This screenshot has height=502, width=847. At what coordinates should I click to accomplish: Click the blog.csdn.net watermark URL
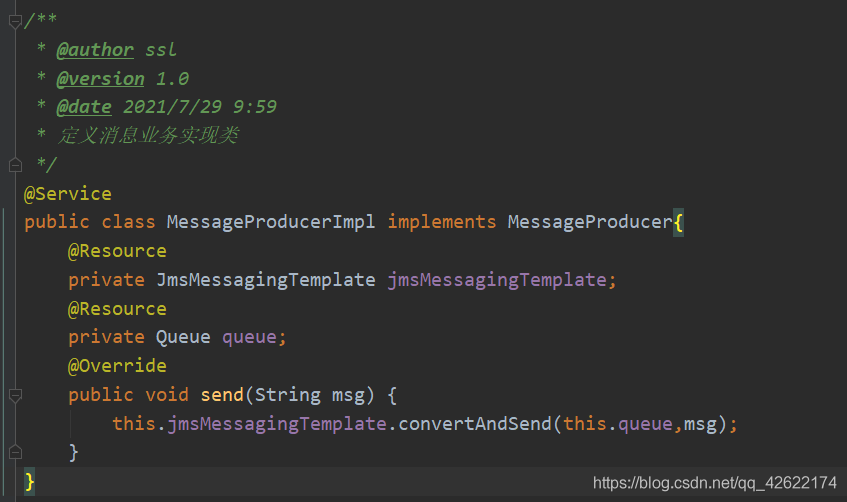(x=715, y=483)
